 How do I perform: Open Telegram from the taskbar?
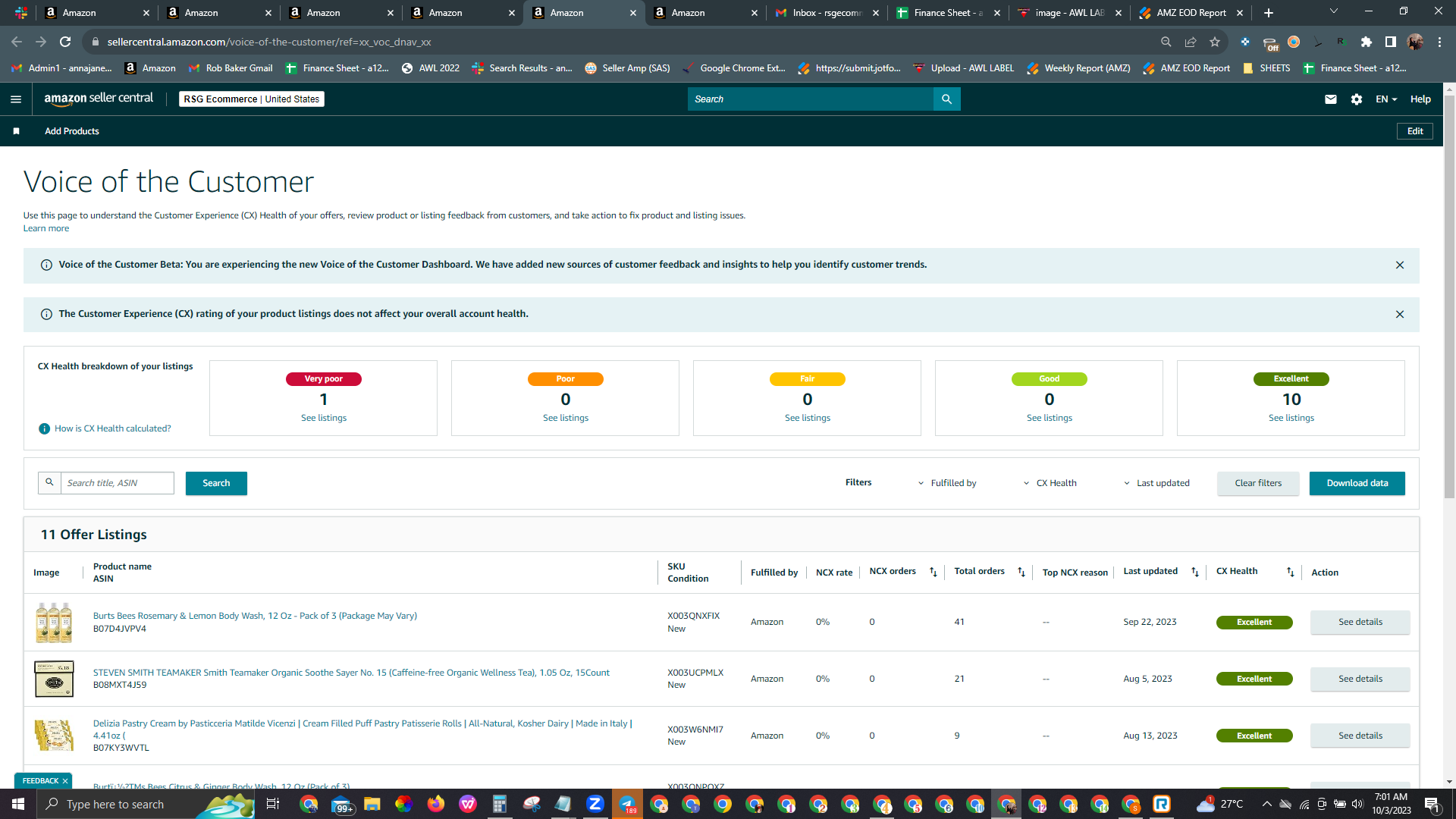point(627,804)
